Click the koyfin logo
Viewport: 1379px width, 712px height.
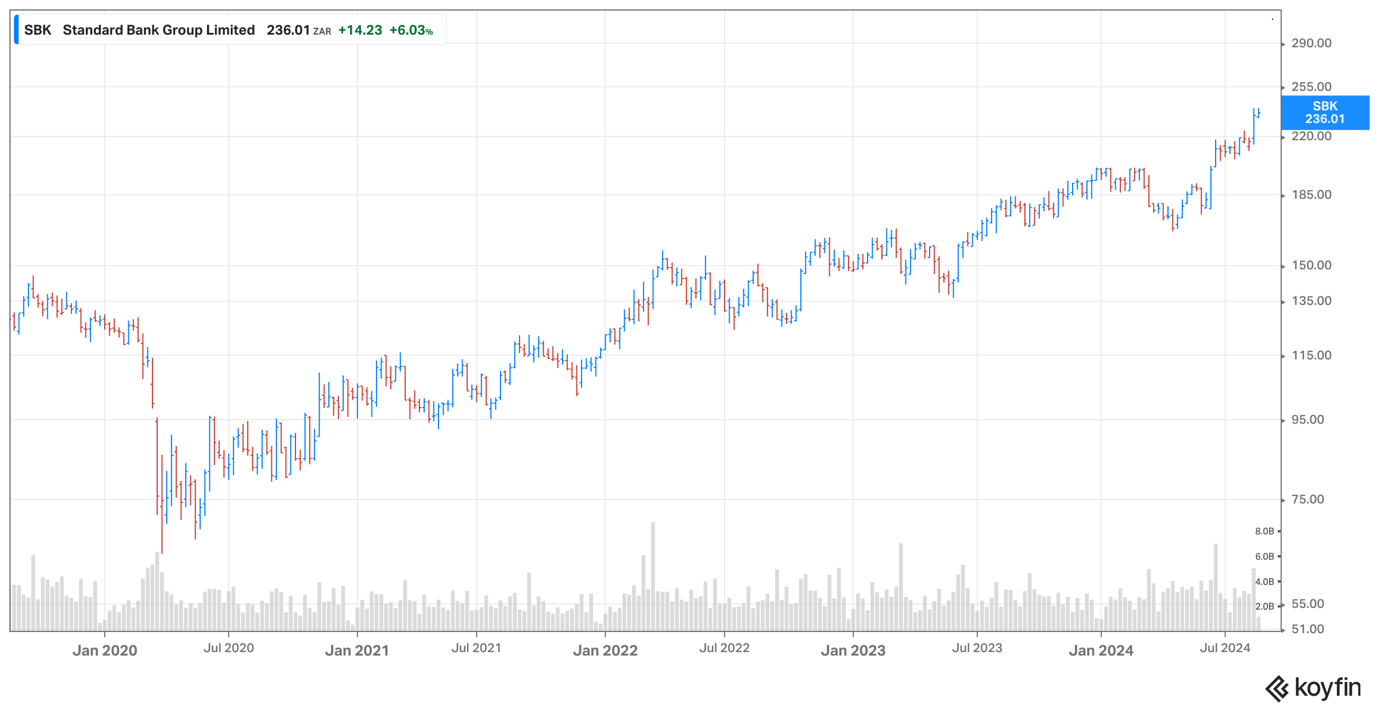pyautogui.click(x=1313, y=688)
